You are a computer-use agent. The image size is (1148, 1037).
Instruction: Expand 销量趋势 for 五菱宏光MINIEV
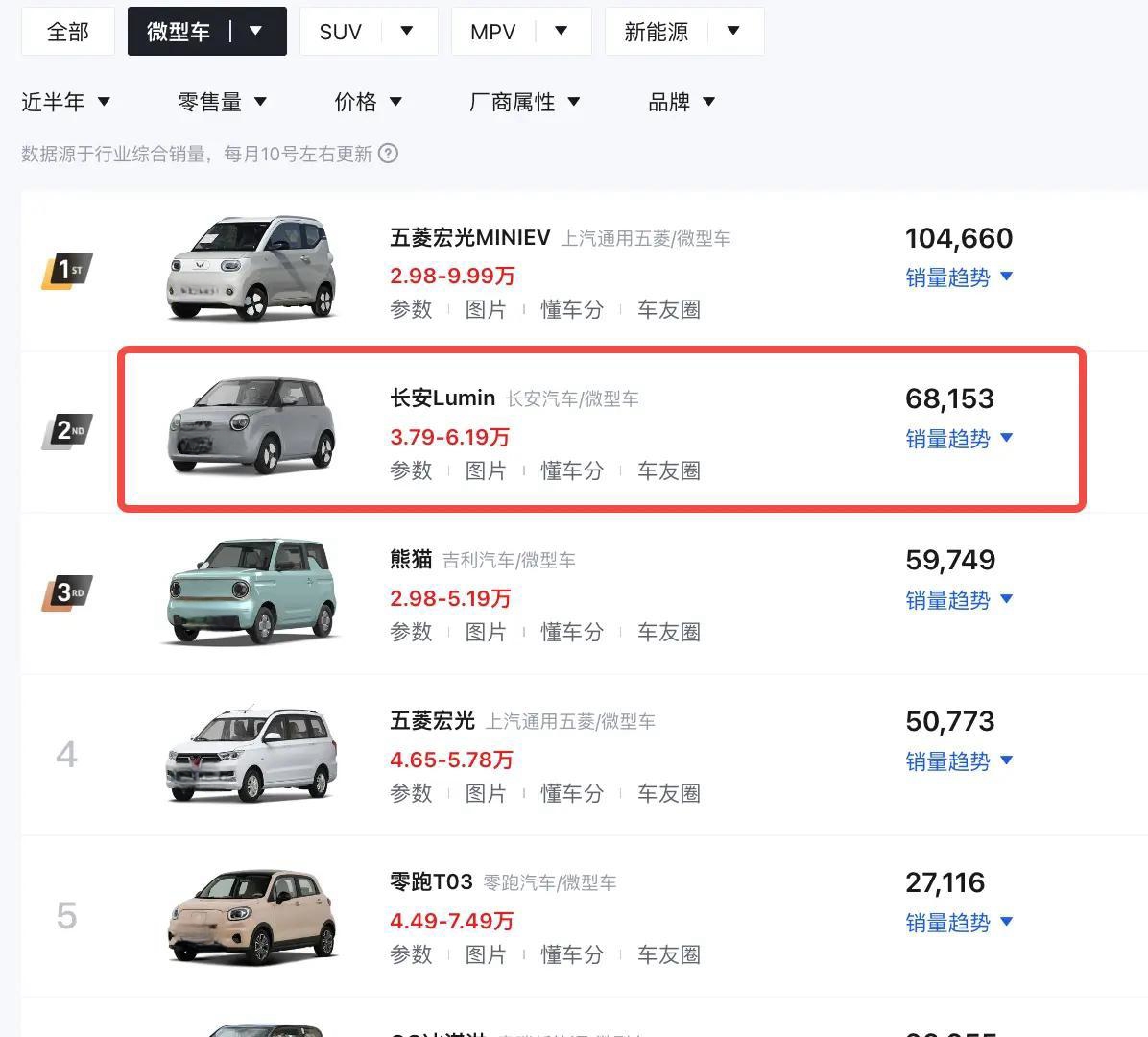(959, 277)
